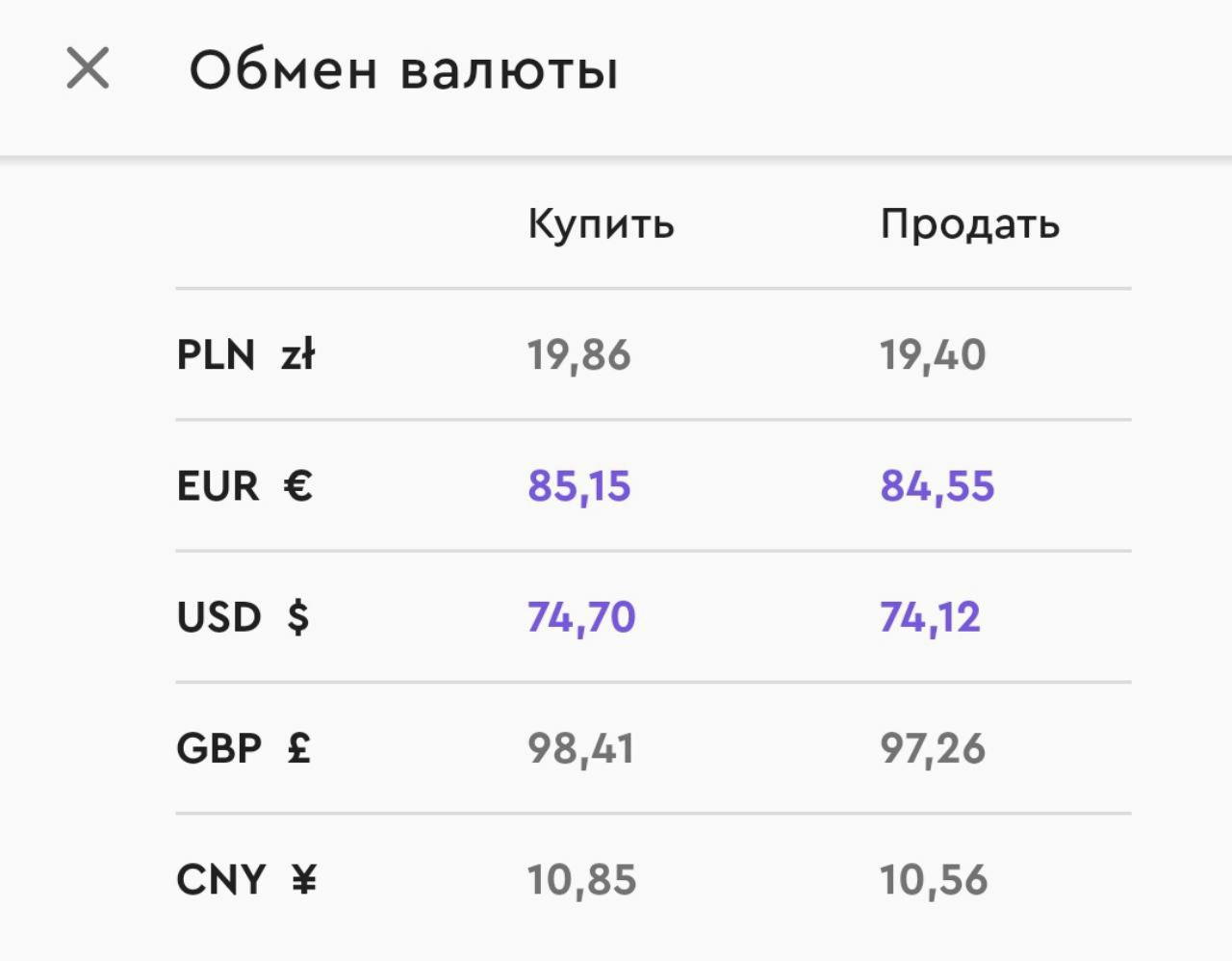The image size is (1232, 961).
Task: Tap GBP sell rate 97,26
Action: click(x=933, y=749)
